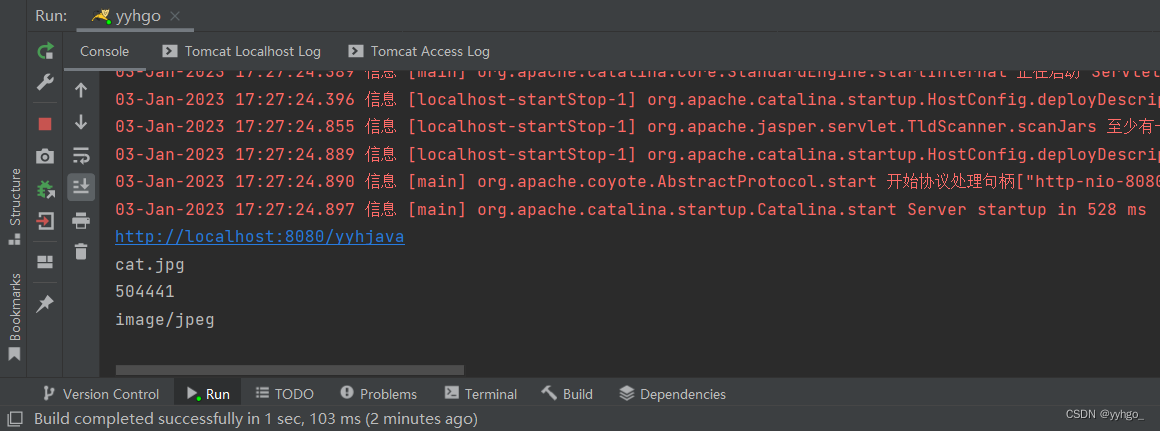The width and height of the screenshot is (1160, 431).
Task: Open the Tomcat Localhost Log tab
Action: pos(242,51)
